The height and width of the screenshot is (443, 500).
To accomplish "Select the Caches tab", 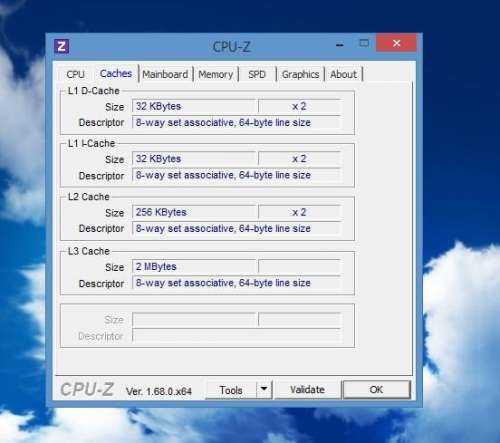I will 116,73.
